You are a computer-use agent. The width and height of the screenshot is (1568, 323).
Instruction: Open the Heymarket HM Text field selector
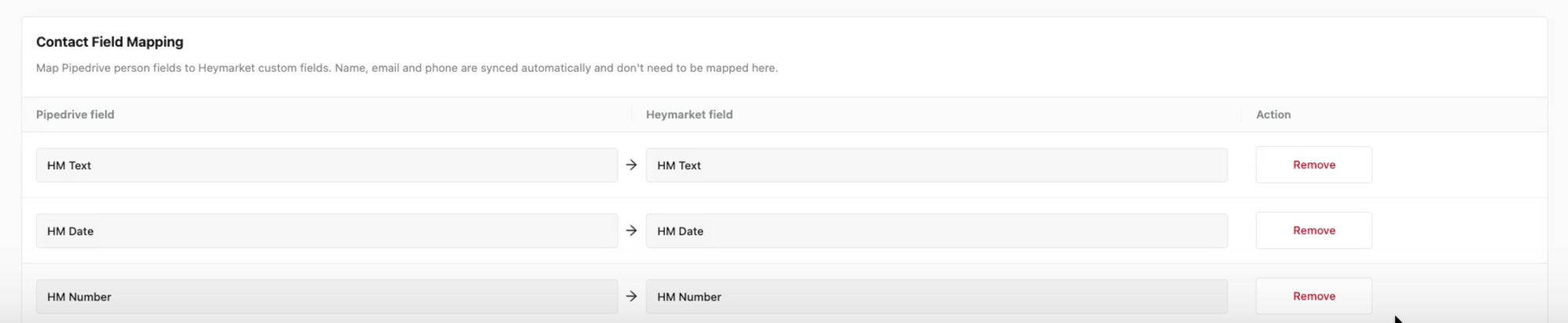coord(936,165)
